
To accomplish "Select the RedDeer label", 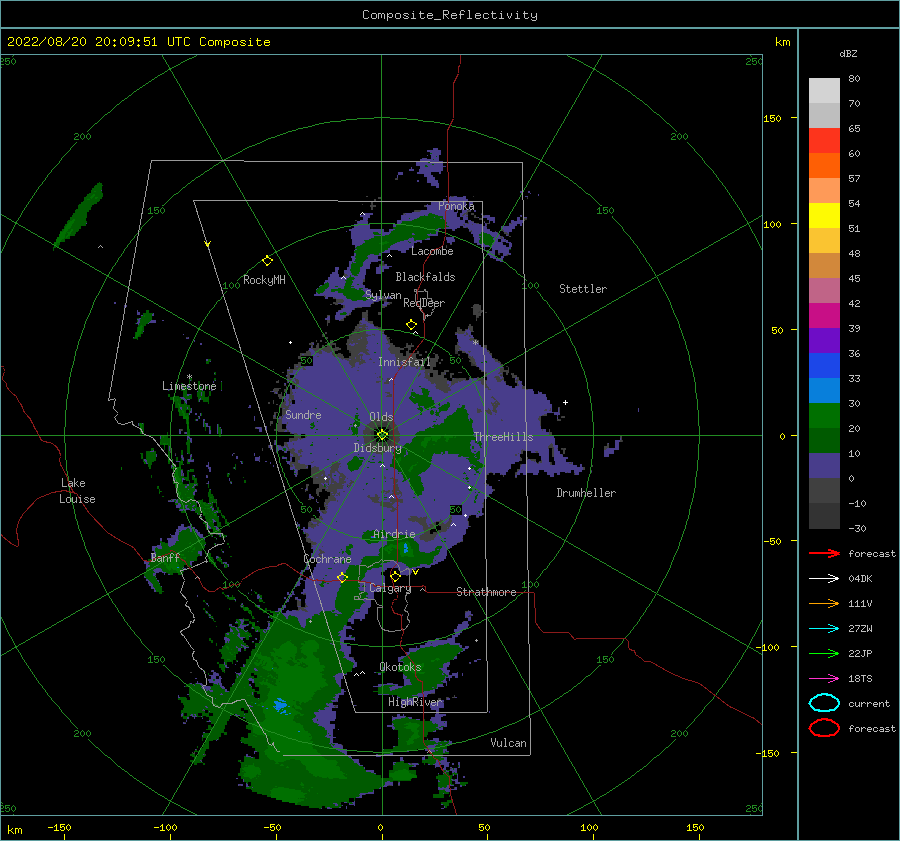I will coord(424,303).
